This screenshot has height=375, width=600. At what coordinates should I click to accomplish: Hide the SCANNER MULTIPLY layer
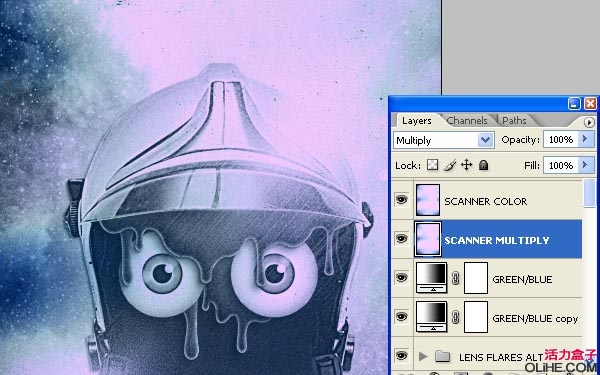pyautogui.click(x=401, y=239)
